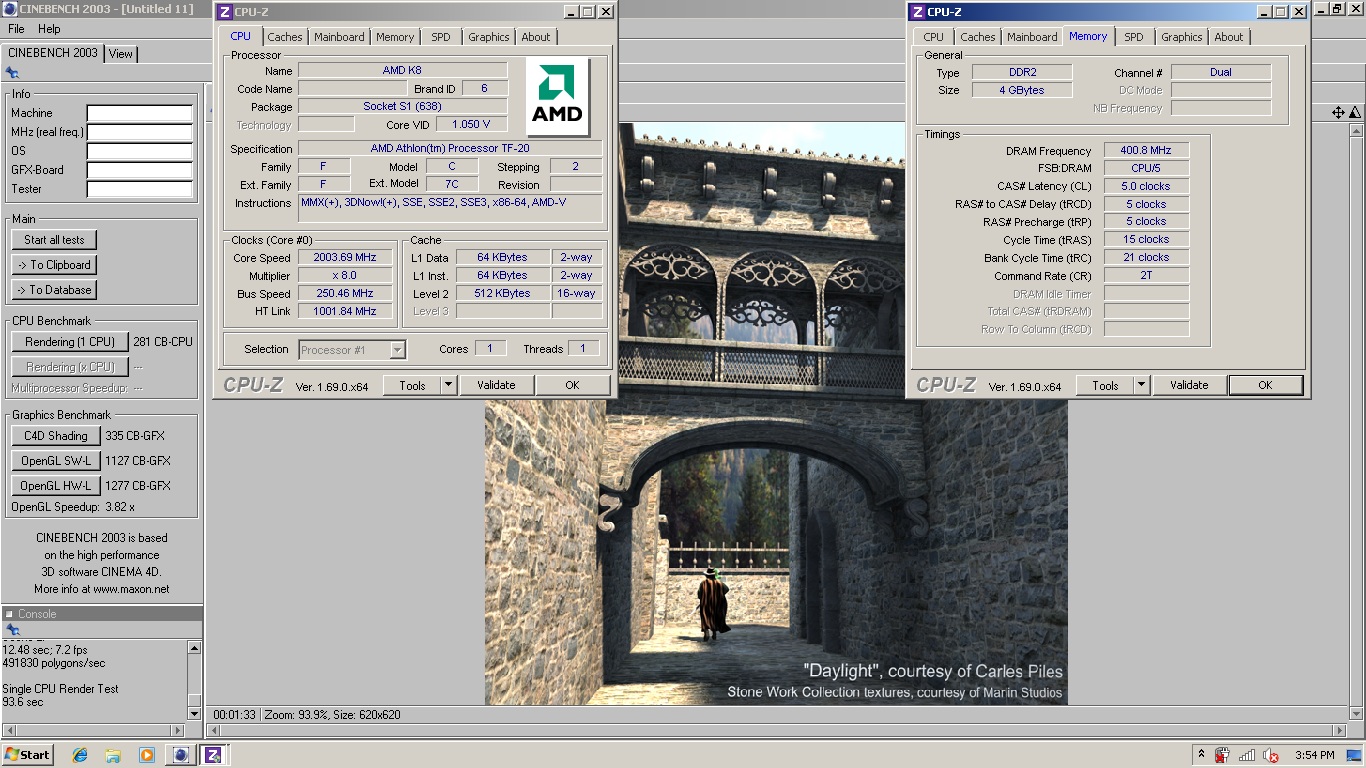Click the Tester input field
1366x768 pixels.
[139, 189]
